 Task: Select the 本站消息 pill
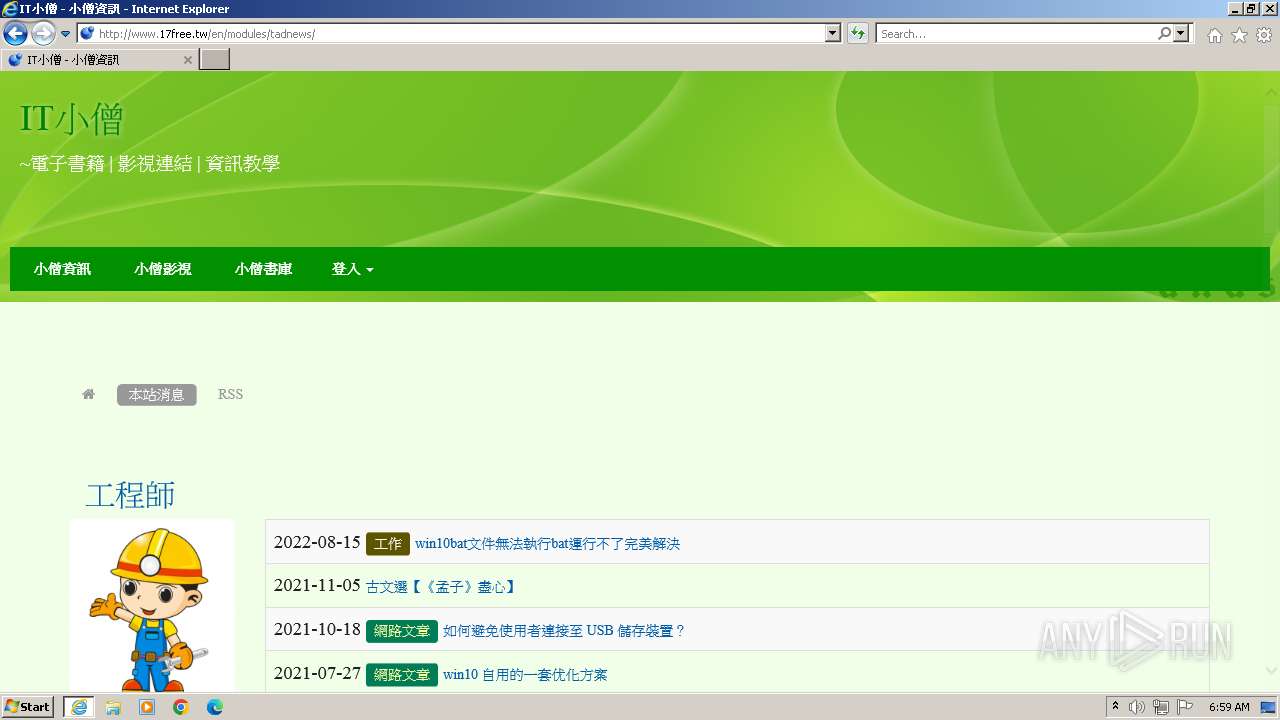(x=157, y=395)
